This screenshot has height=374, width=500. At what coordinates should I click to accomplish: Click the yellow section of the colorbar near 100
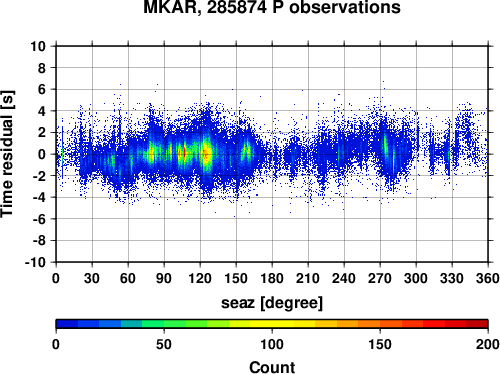[272, 324]
